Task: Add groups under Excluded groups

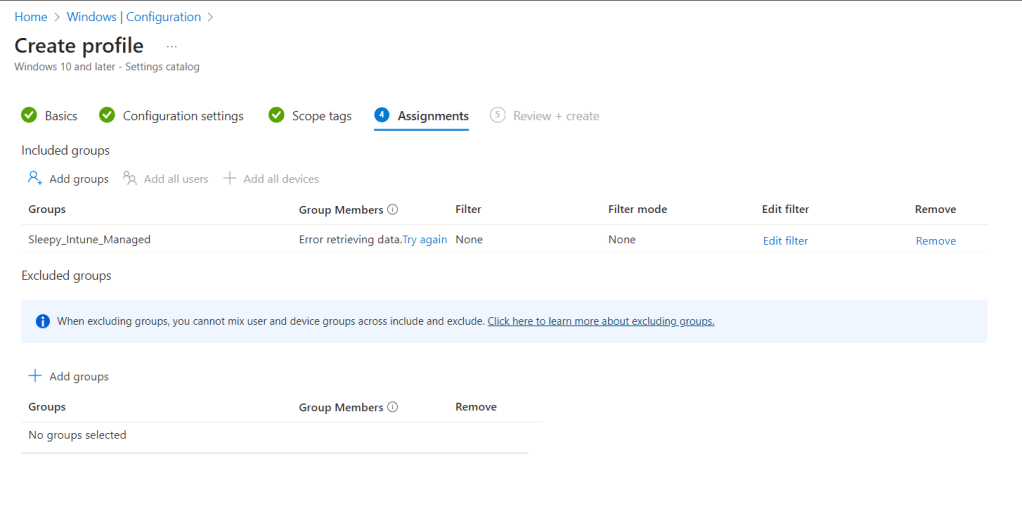Action: (x=68, y=376)
